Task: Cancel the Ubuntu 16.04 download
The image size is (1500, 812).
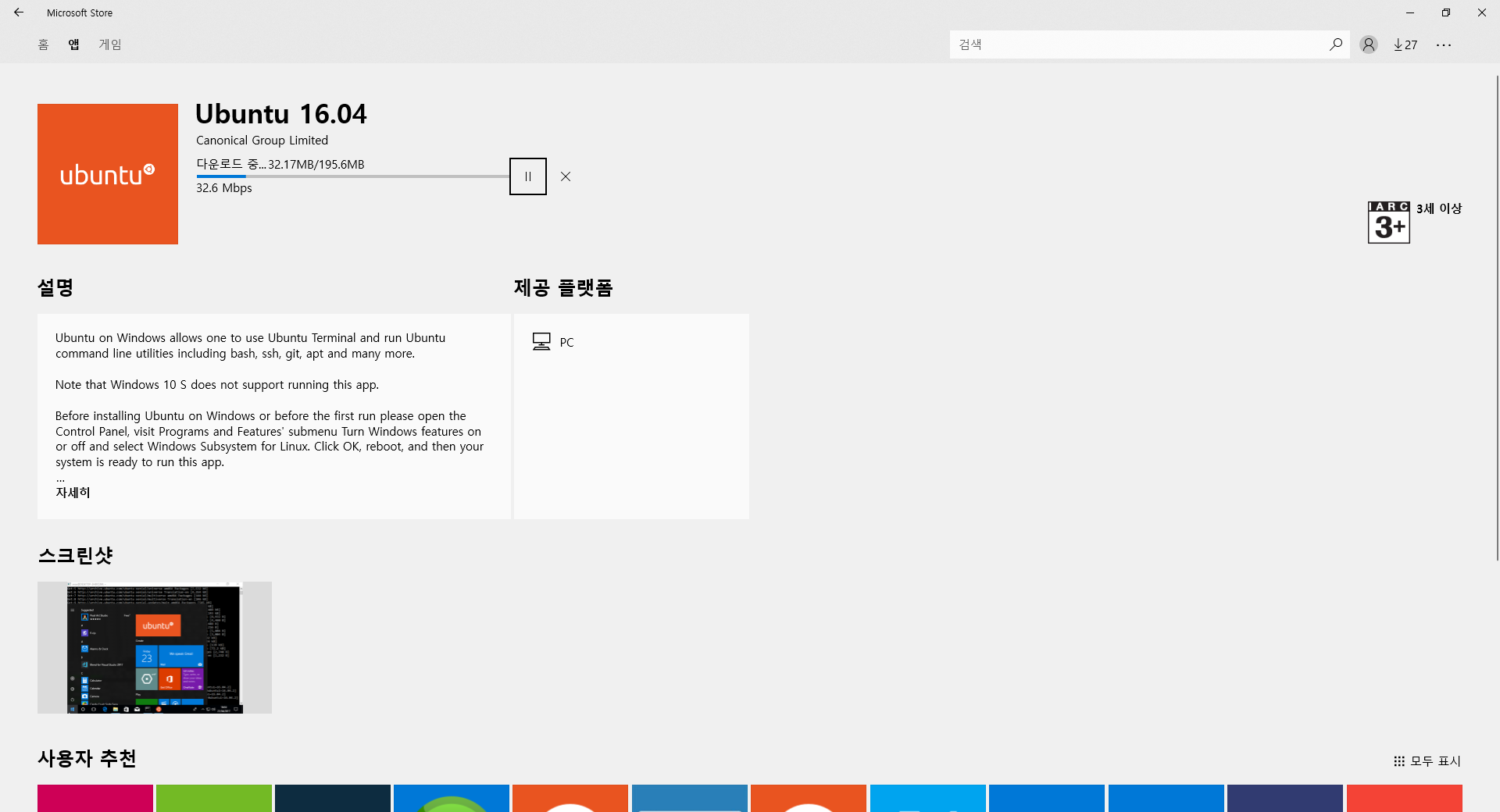Action: [x=566, y=176]
